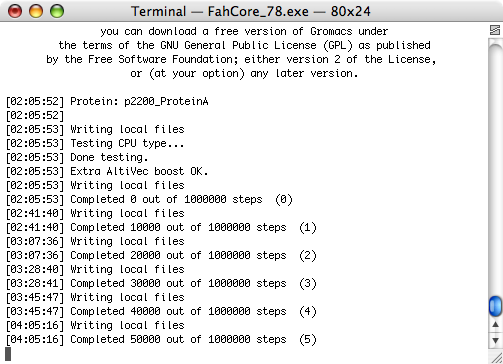This screenshot has width=503, height=364.
Task: Click the Extra AltiVec boost OK line
Action: click(107, 171)
